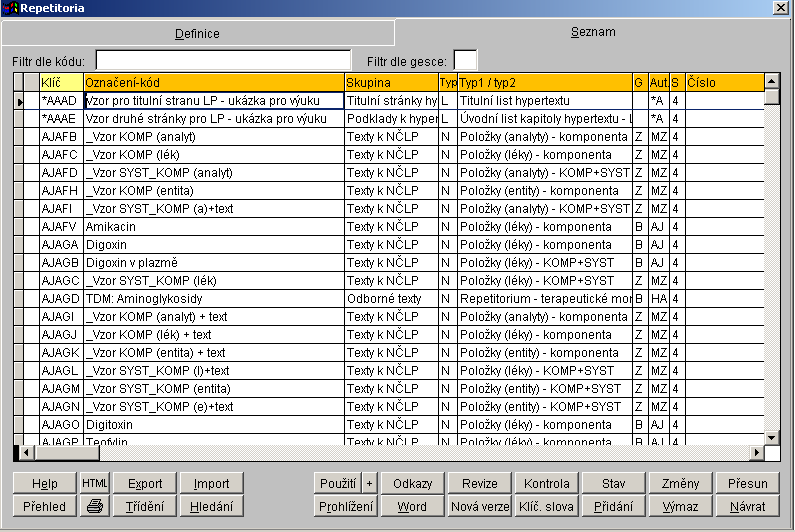Open the Seznam tab
The height and width of the screenshot is (532, 795).
point(593,32)
